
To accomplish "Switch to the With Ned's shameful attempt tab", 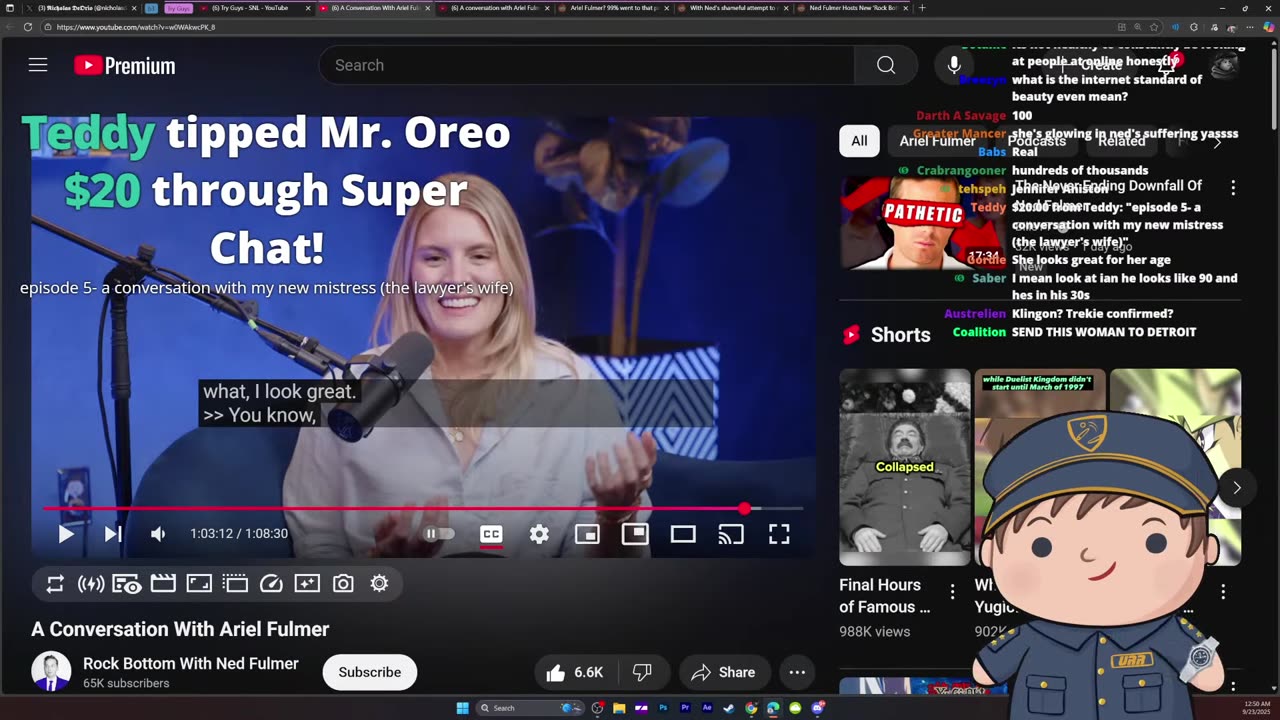I will tap(731, 8).
